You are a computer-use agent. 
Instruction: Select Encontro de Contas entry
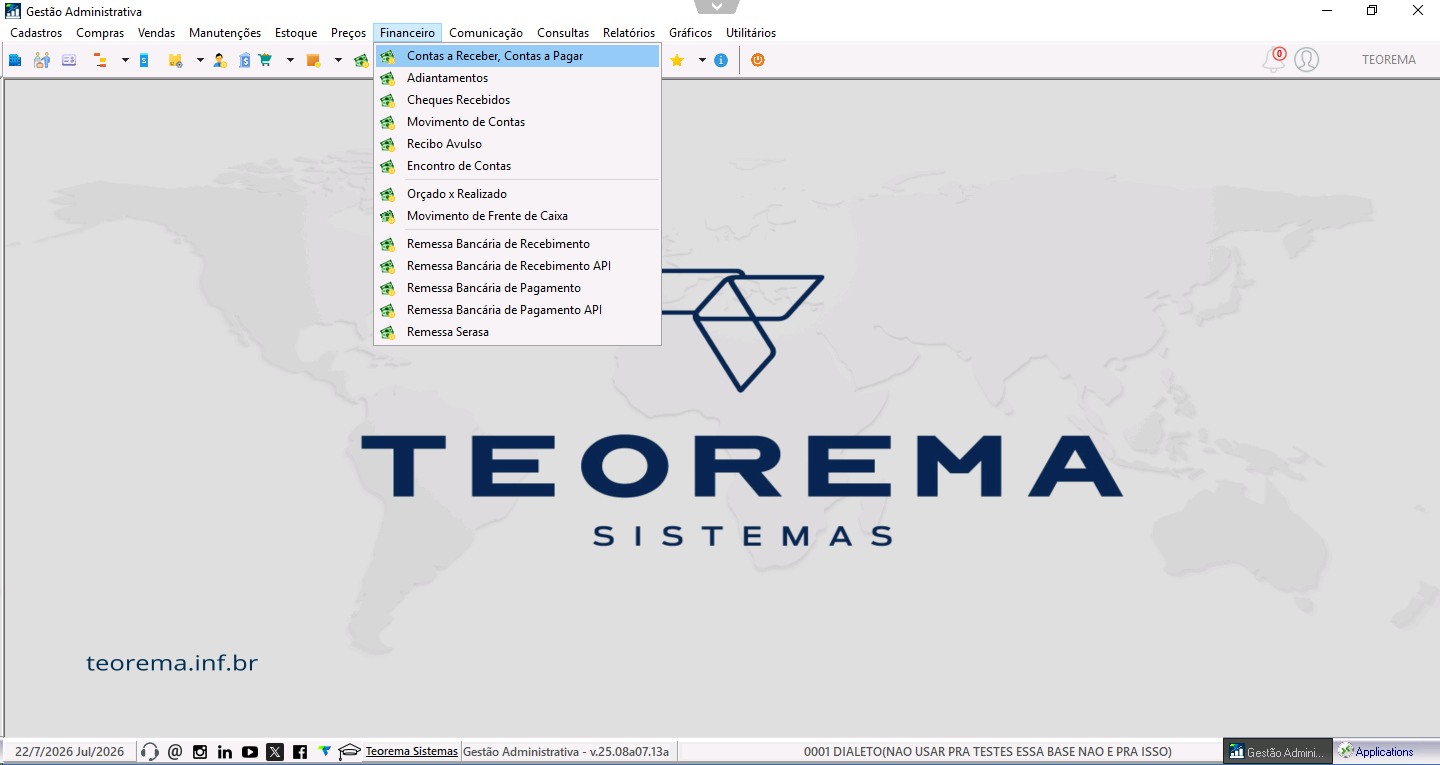coord(517,166)
